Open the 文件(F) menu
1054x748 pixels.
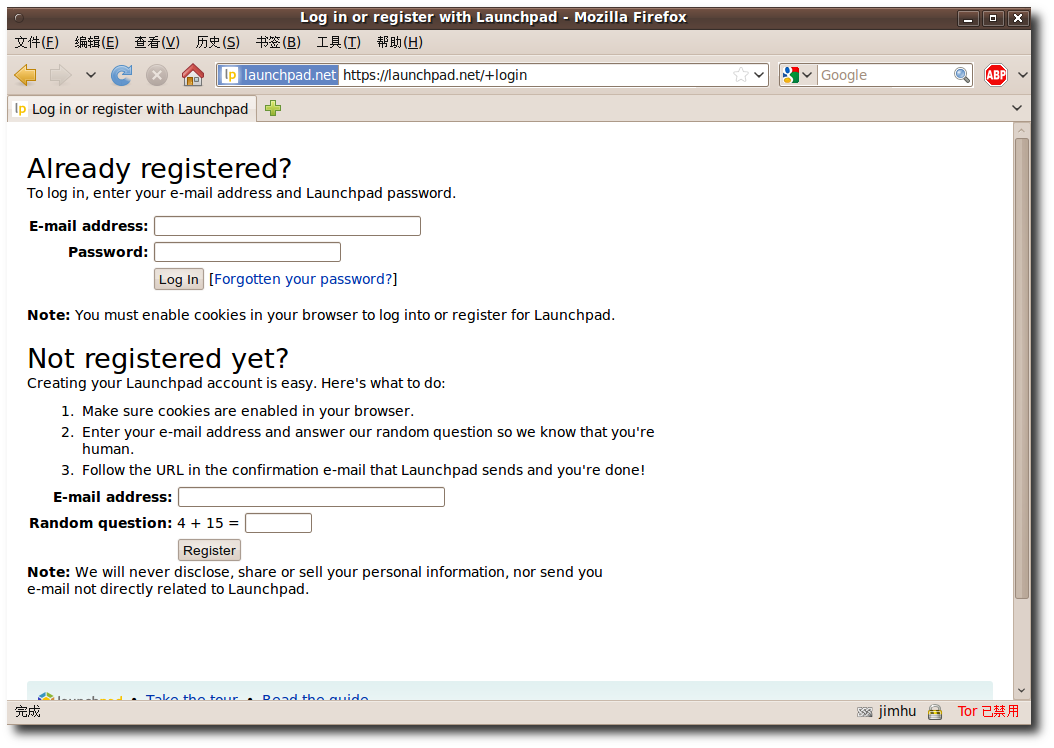point(37,42)
